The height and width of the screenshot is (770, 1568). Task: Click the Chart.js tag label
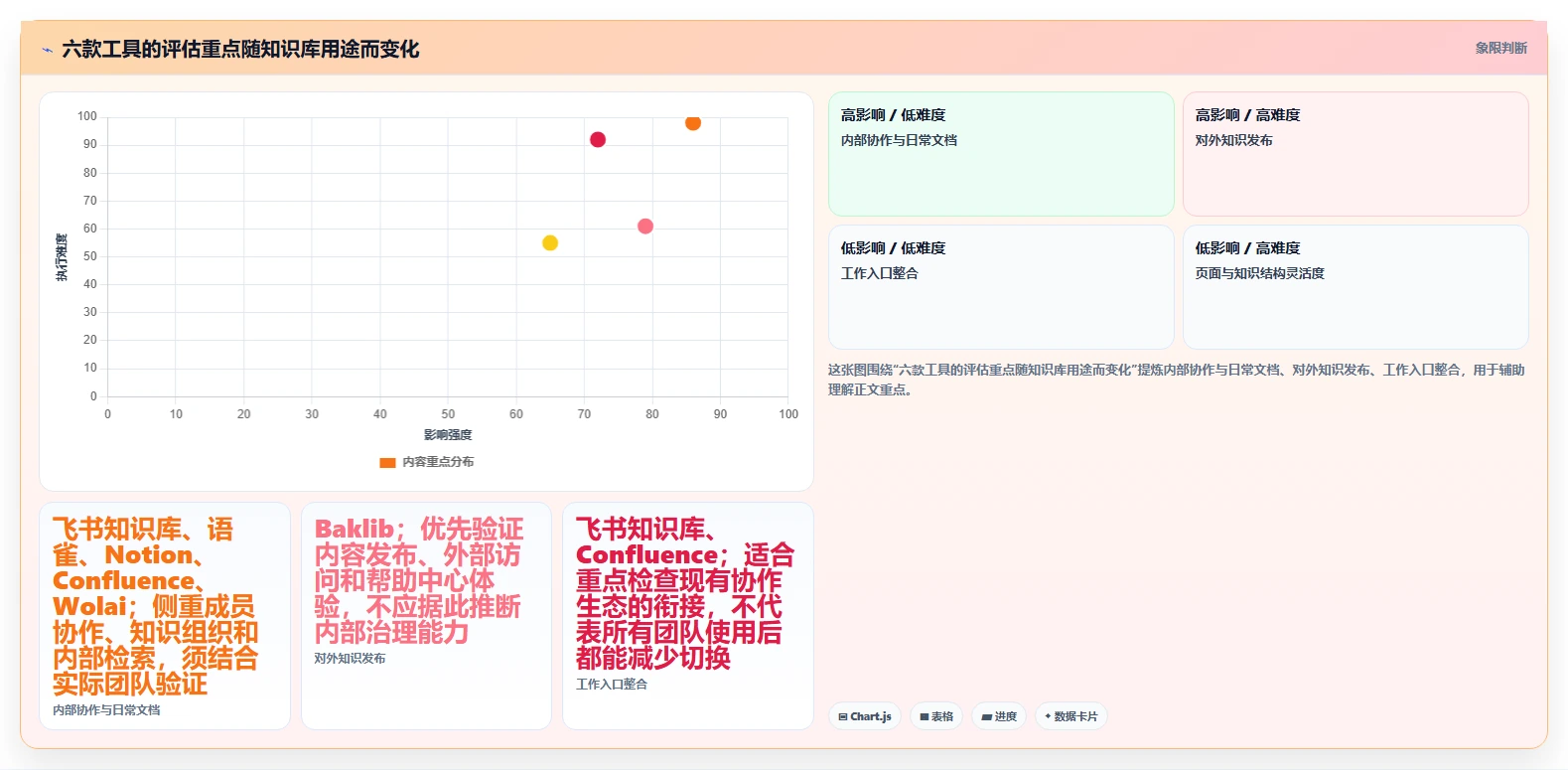871,716
